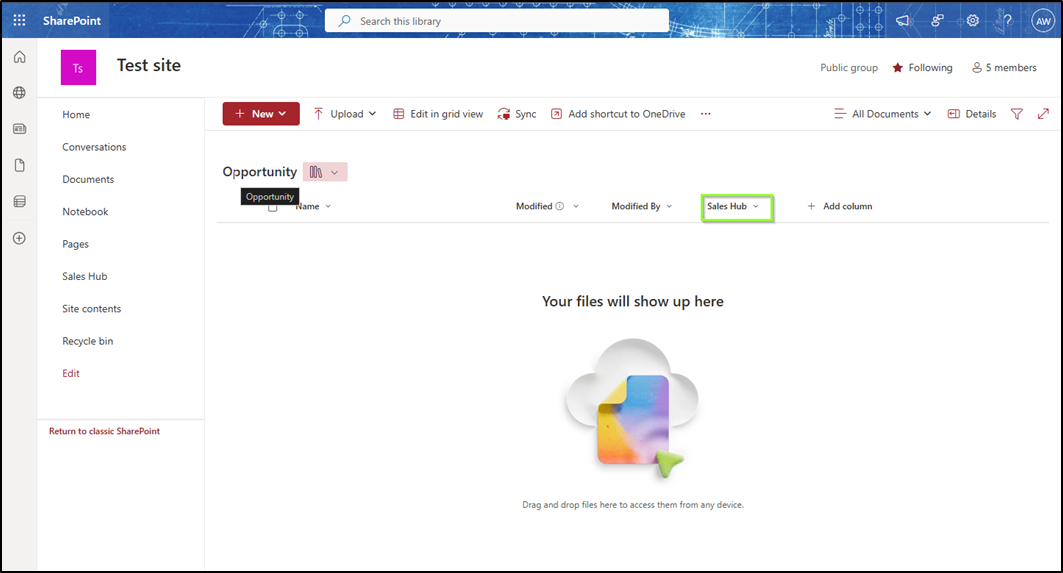1063x573 pixels.
Task: Click the globe My sites icon
Action: point(19,93)
